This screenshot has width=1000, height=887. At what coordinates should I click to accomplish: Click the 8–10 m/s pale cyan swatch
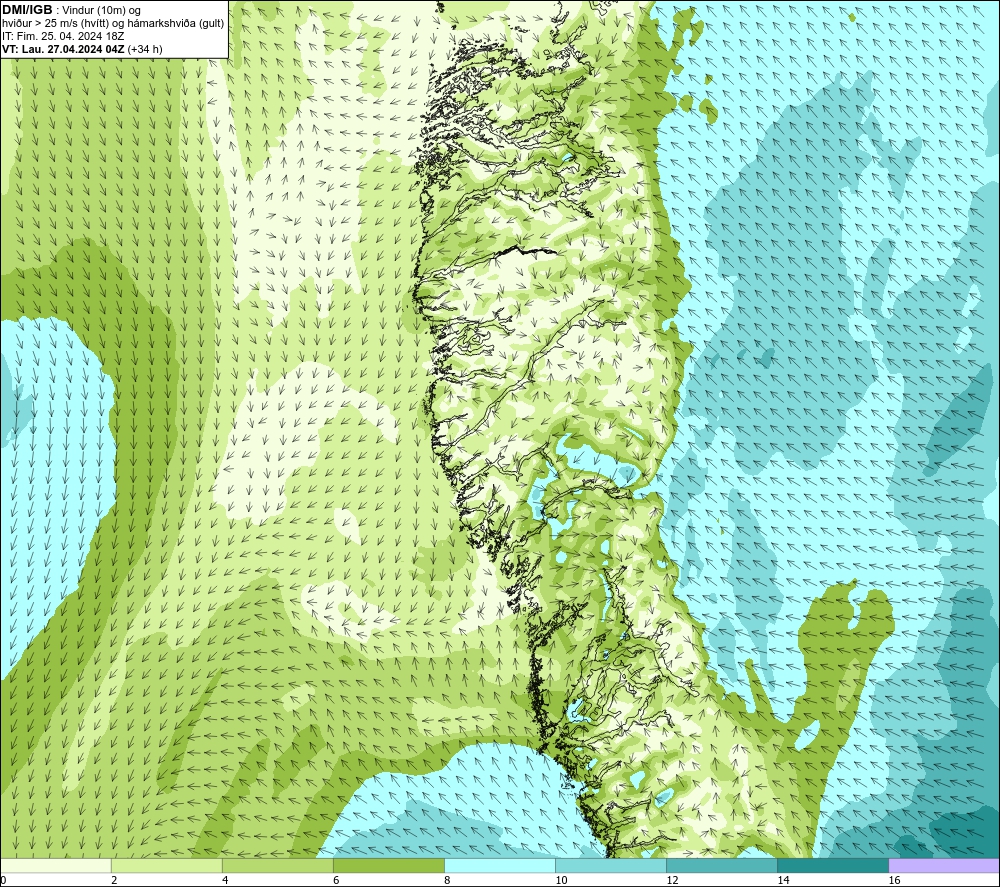pos(499,865)
